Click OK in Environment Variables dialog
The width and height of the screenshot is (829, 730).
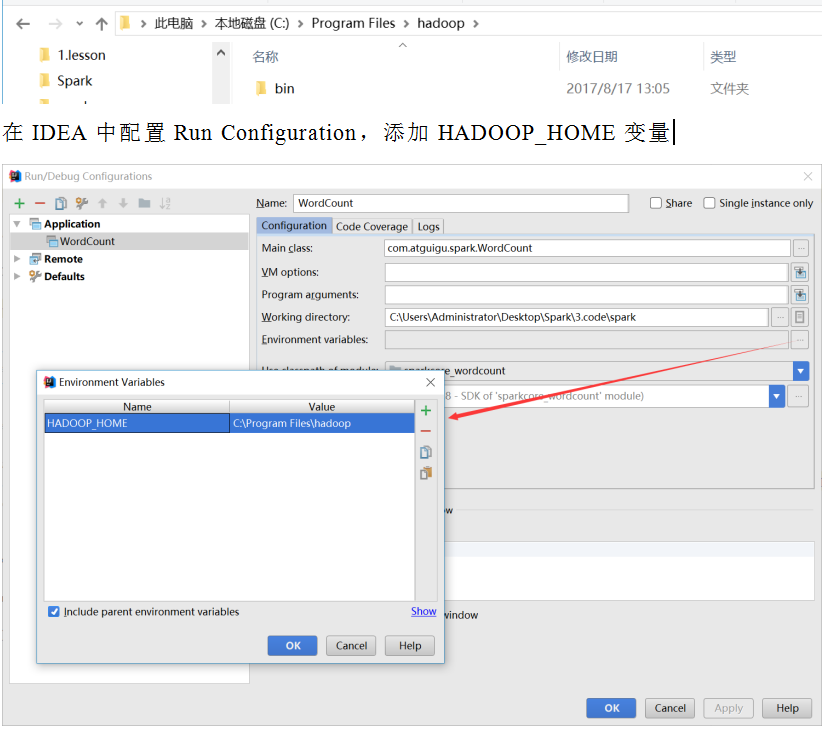(x=292, y=646)
